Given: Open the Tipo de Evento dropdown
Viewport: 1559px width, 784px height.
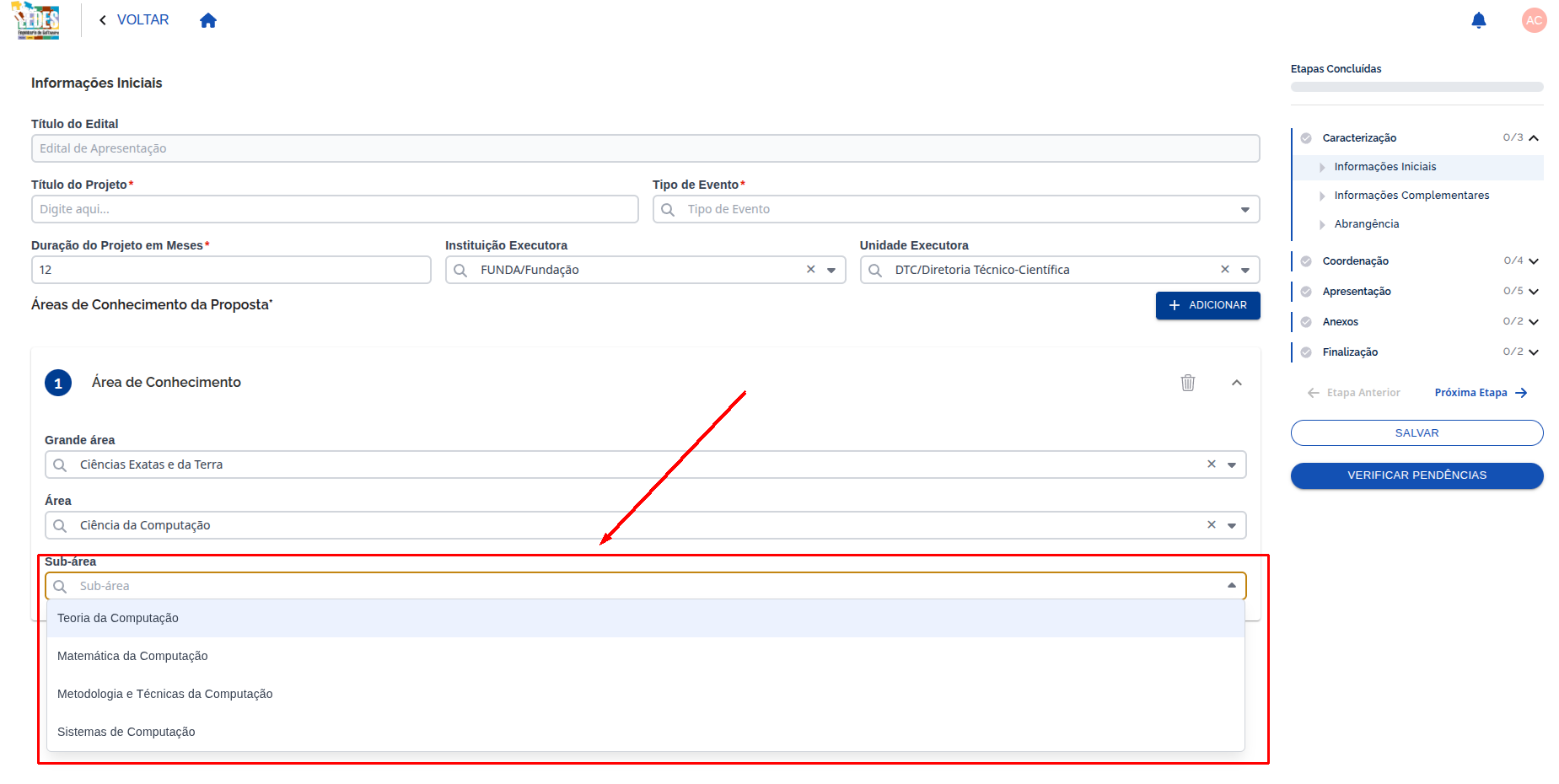Looking at the screenshot, I should pos(956,209).
